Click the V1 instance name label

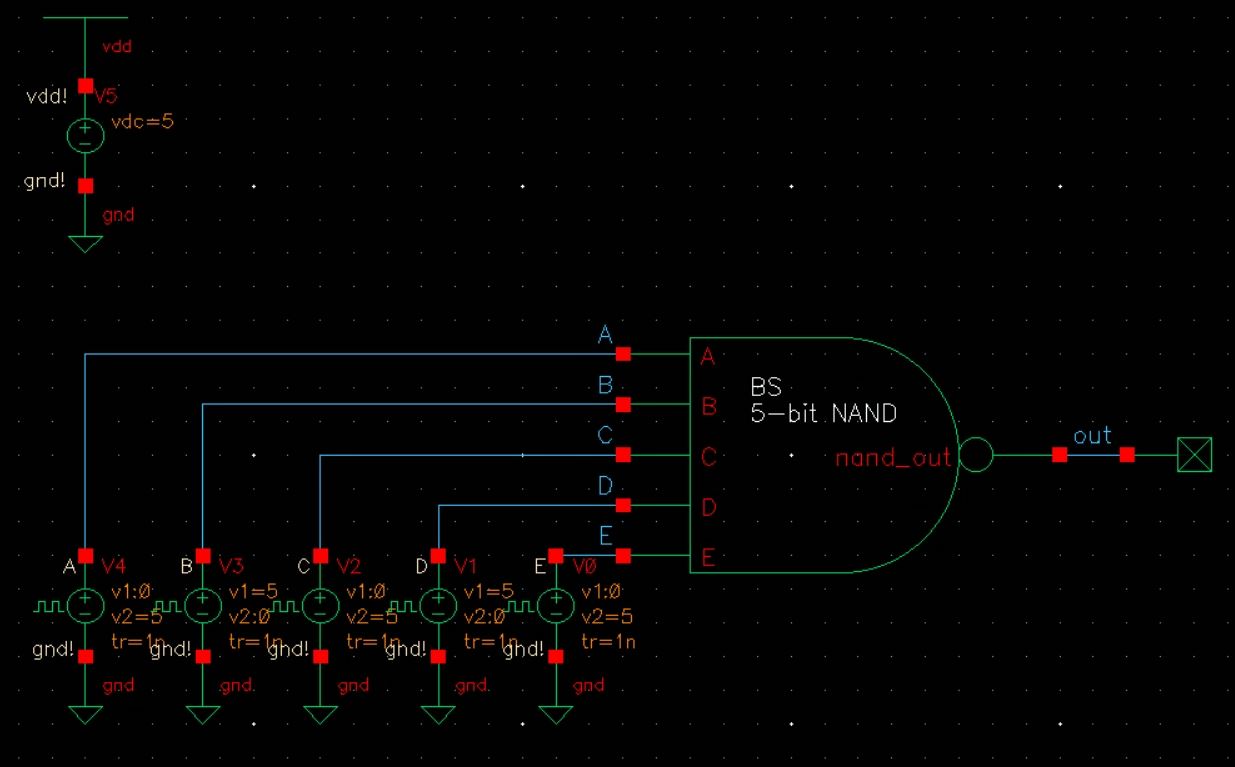465,566
